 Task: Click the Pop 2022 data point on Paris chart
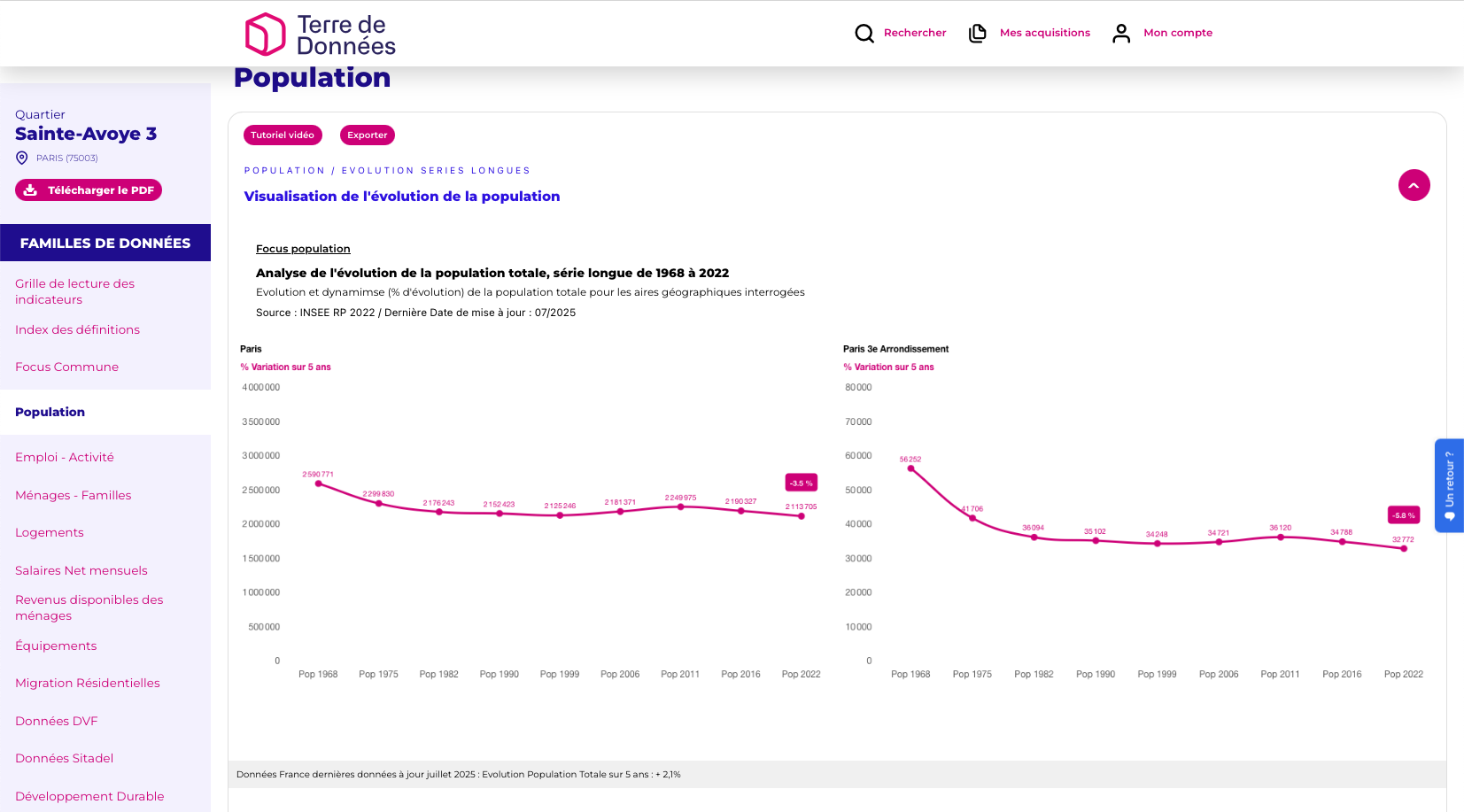802,516
